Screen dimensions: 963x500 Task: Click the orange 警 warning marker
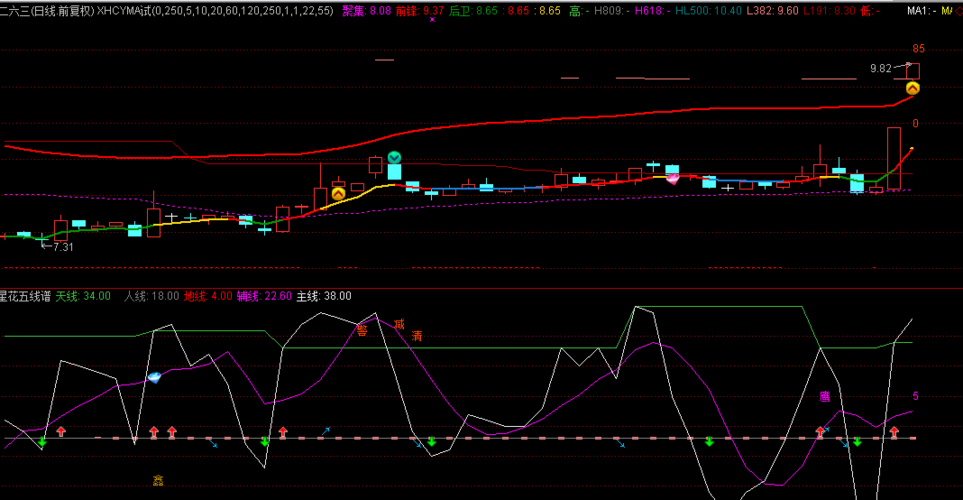[x=362, y=330]
